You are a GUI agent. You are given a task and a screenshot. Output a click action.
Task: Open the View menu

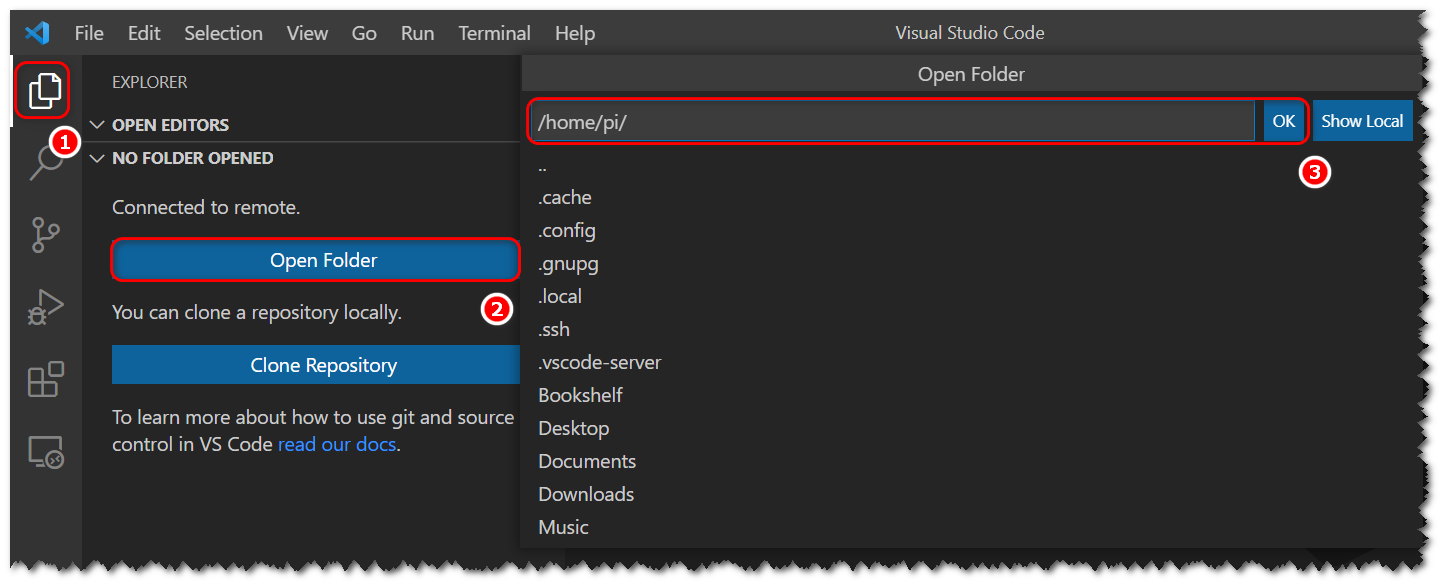[x=307, y=33]
